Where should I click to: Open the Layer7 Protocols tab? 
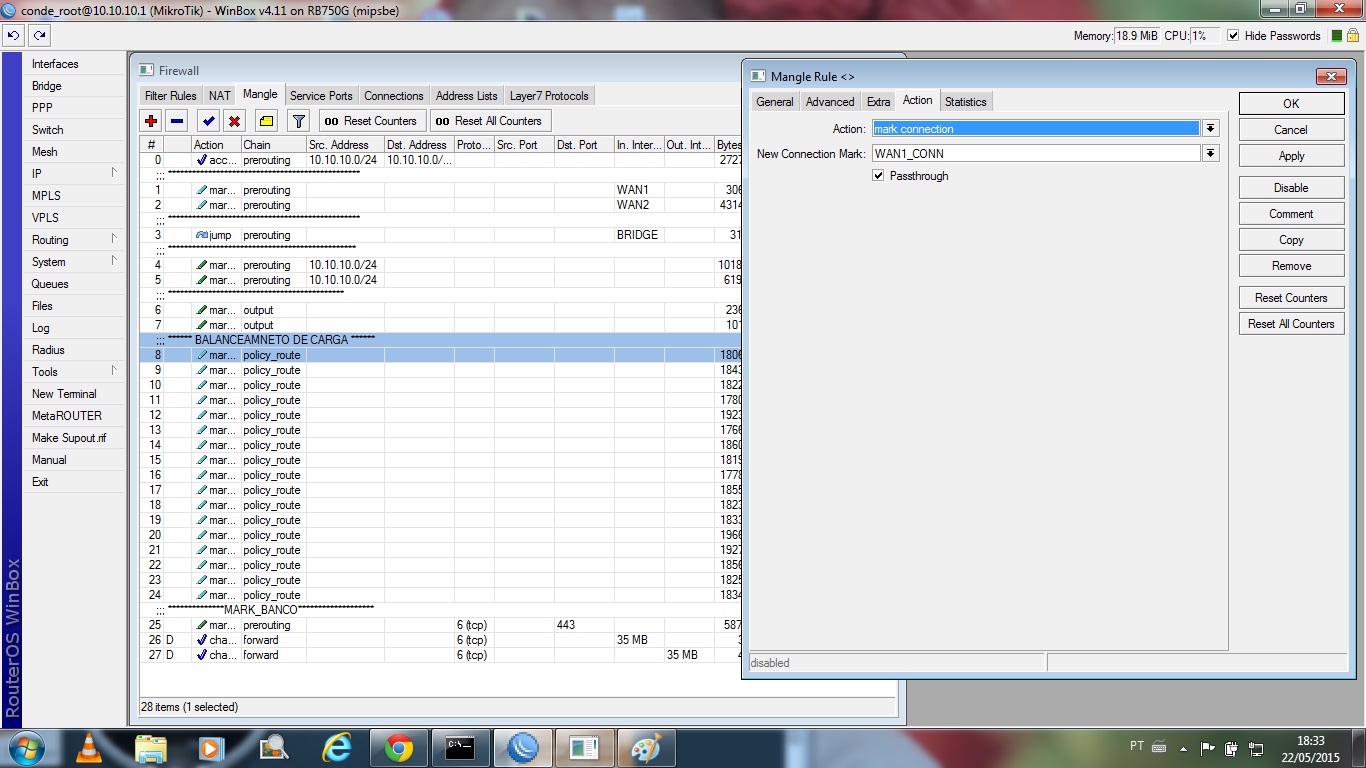pyautogui.click(x=549, y=96)
